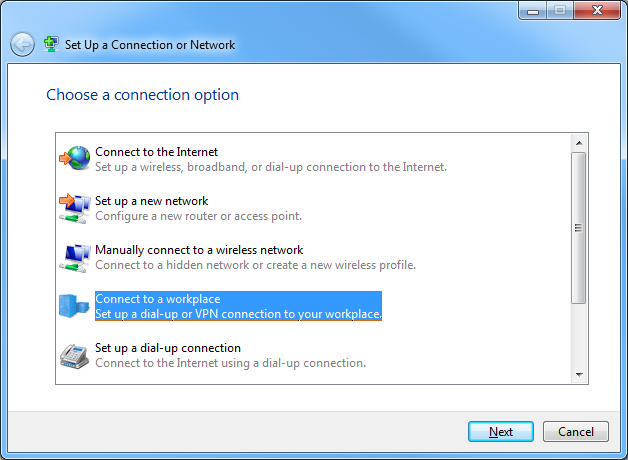Minimize the connection wizard window
628x460 pixels.
533,11
